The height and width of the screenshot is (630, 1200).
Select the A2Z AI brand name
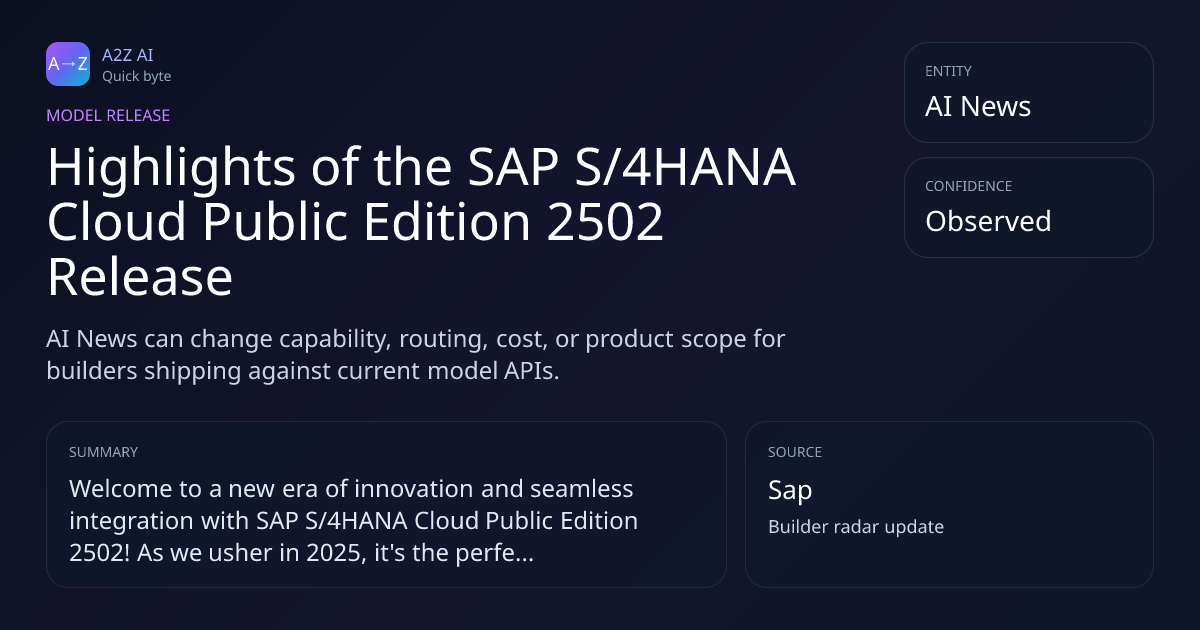tap(127, 55)
